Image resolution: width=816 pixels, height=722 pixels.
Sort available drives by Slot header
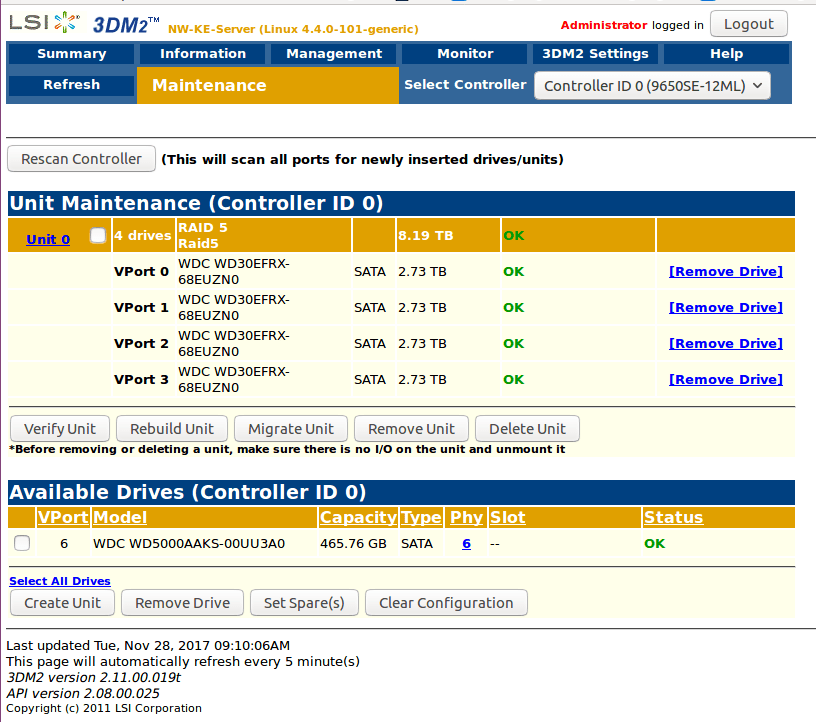[x=507, y=517]
